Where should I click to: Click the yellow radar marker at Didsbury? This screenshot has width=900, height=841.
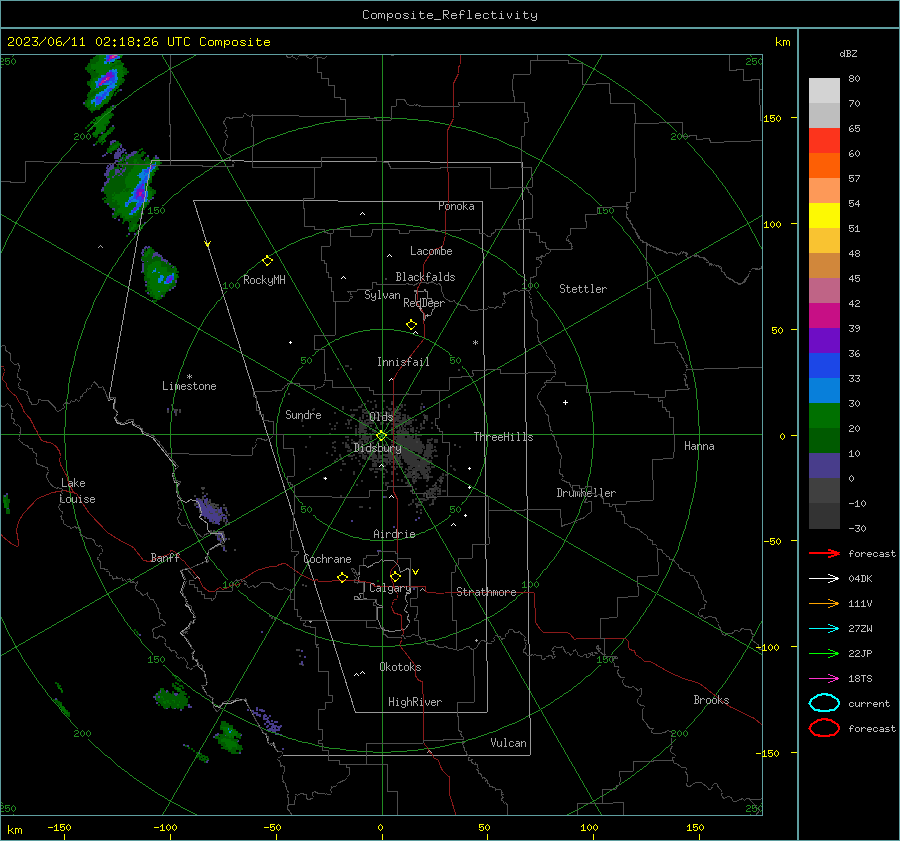click(x=381, y=436)
